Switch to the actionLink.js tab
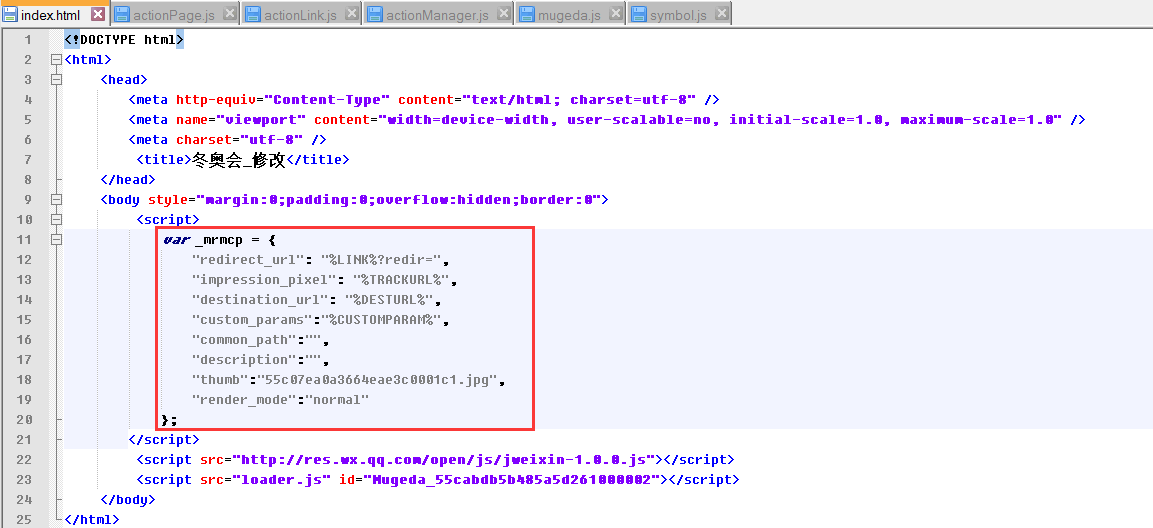 (300, 15)
